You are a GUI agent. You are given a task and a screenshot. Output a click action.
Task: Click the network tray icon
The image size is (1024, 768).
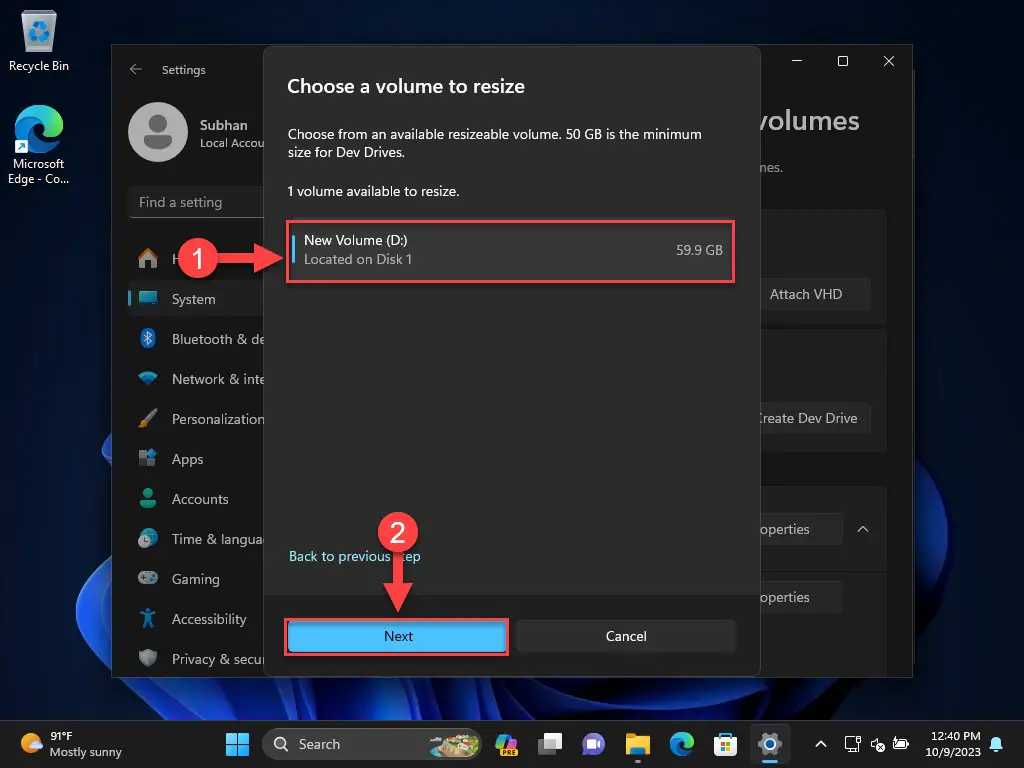pyautogui.click(x=852, y=744)
